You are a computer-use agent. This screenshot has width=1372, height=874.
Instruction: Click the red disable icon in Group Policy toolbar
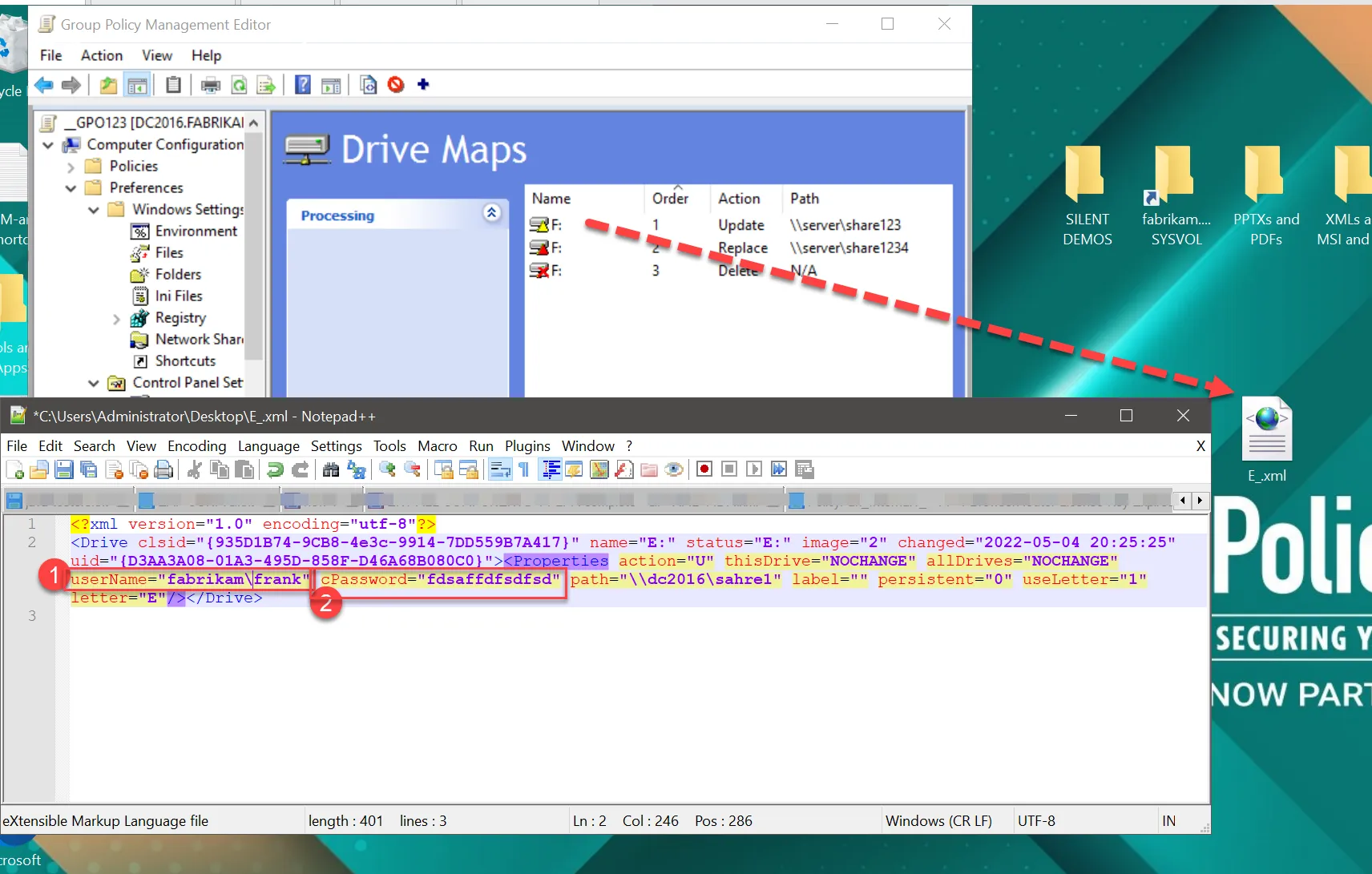[x=396, y=85]
